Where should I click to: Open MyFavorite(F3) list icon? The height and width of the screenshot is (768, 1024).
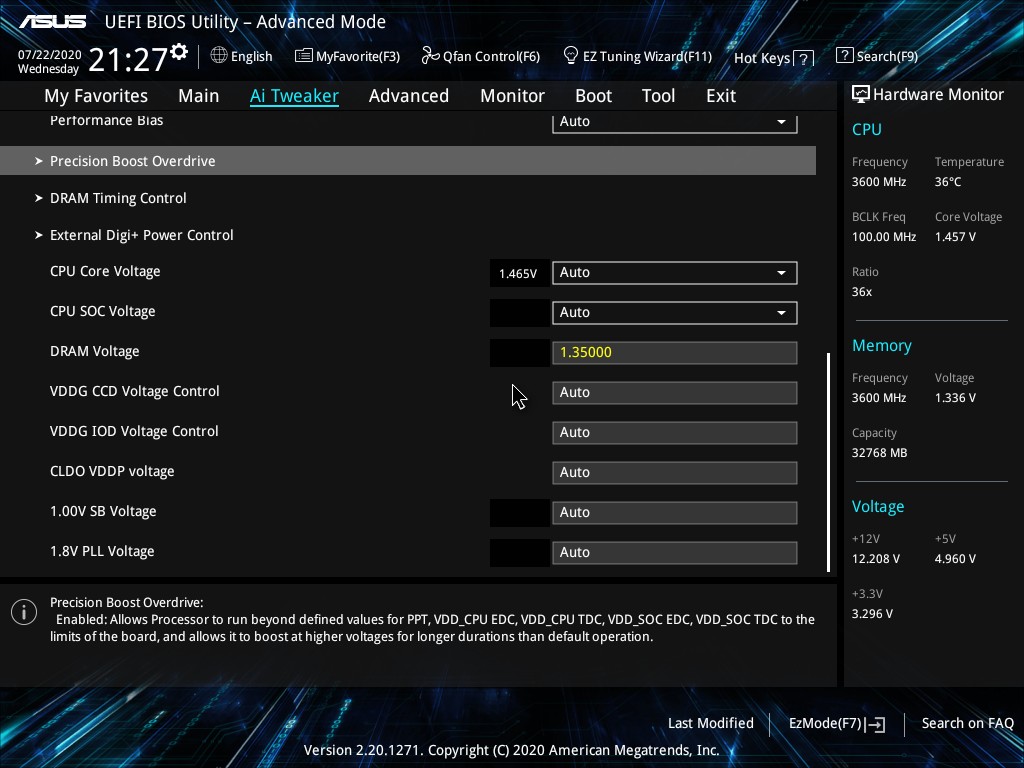pos(303,56)
